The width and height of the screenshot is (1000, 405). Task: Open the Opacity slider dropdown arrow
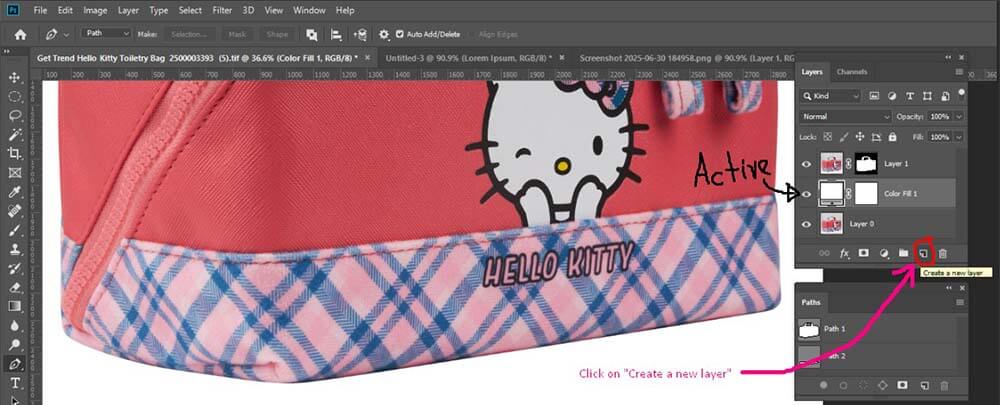click(x=959, y=117)
